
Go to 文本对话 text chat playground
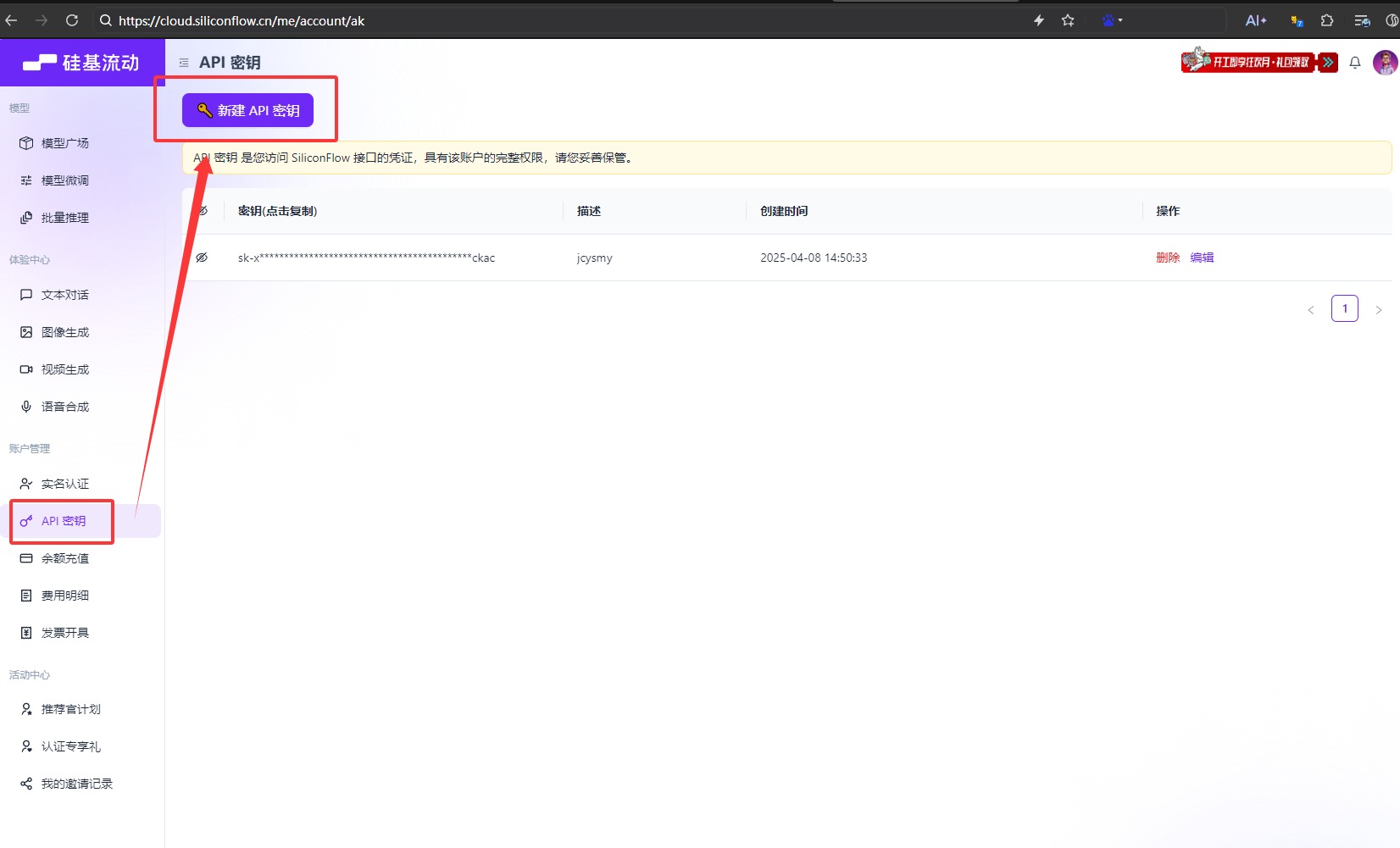(x=64, y=294)
